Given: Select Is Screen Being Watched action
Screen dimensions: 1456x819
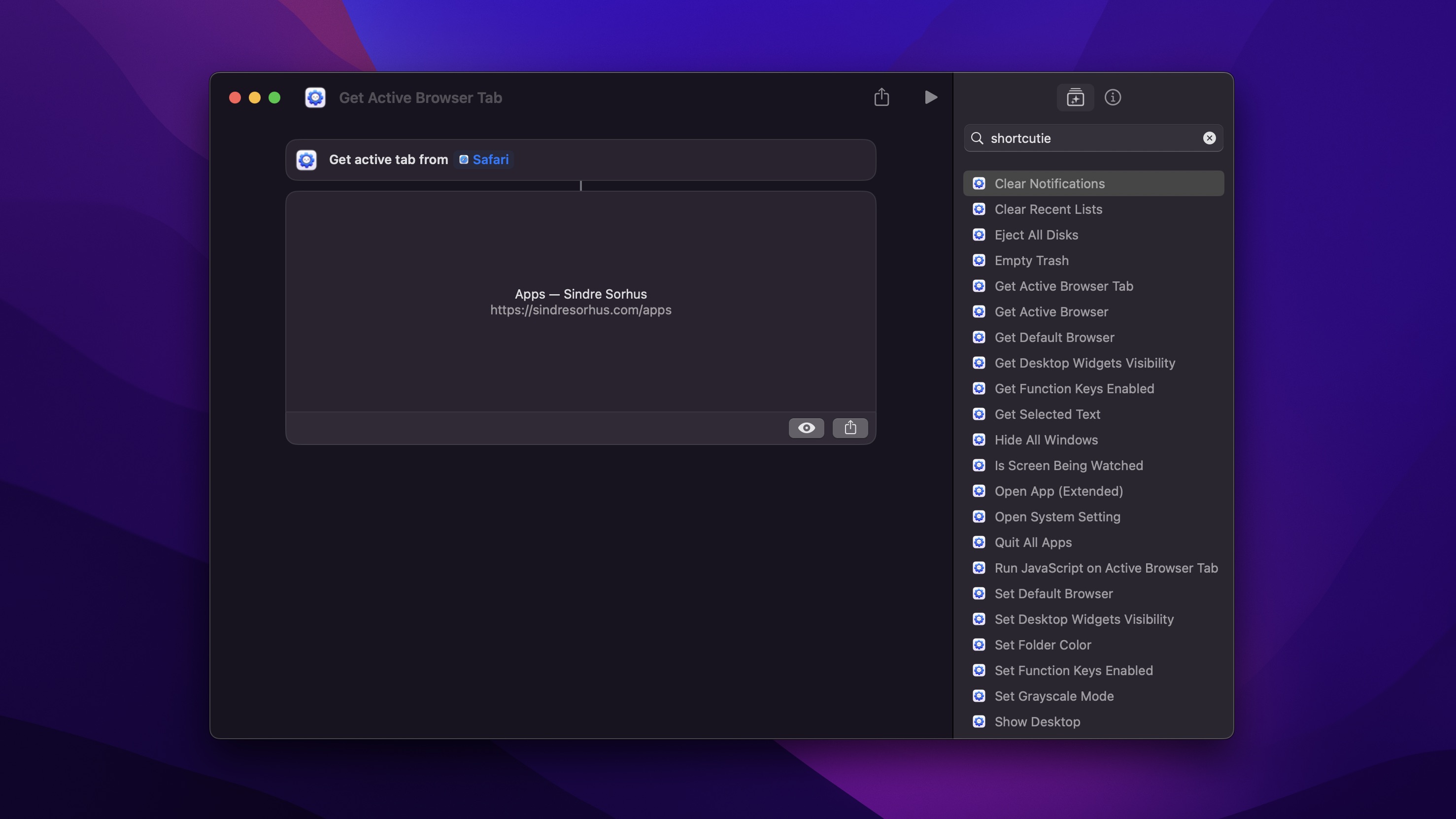Looking at the screenshot, I should (x=1069, y=465).
